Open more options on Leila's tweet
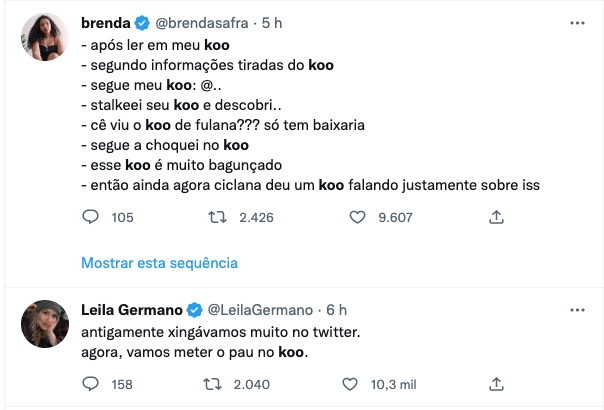 pos(577,309)
